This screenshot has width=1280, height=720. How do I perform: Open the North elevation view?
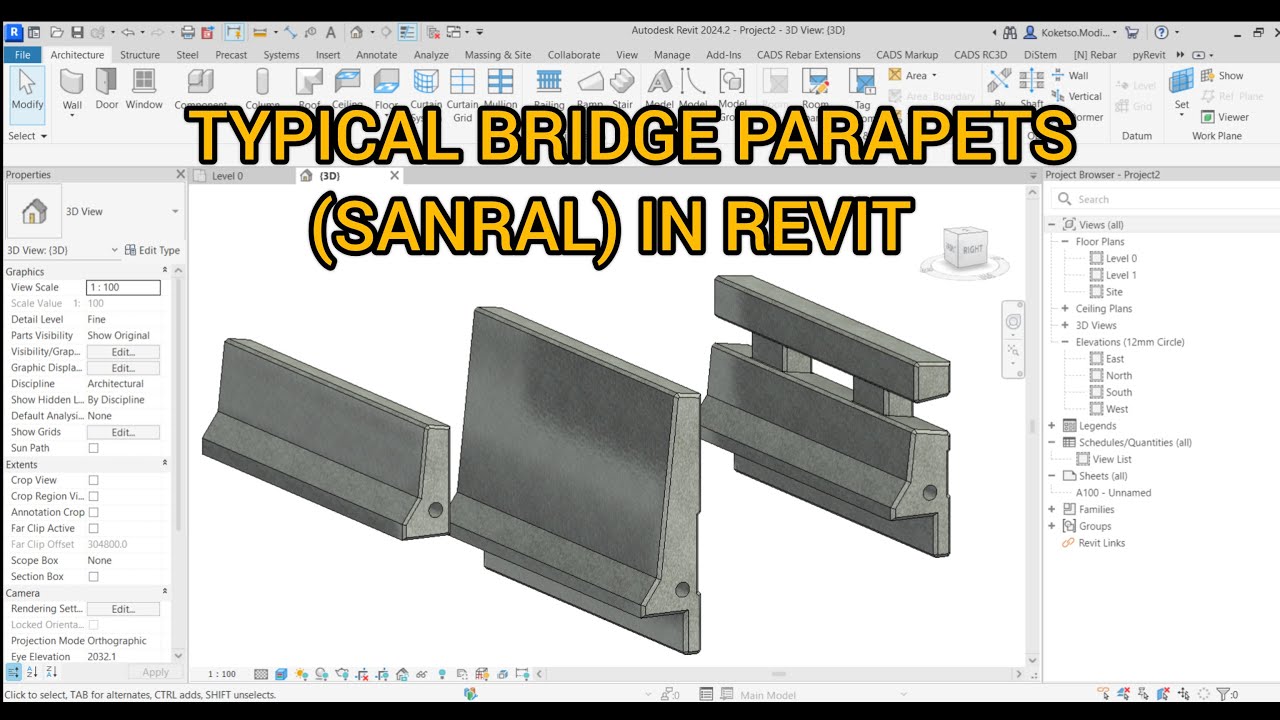pyautogui.click(x=1119, y=375)
